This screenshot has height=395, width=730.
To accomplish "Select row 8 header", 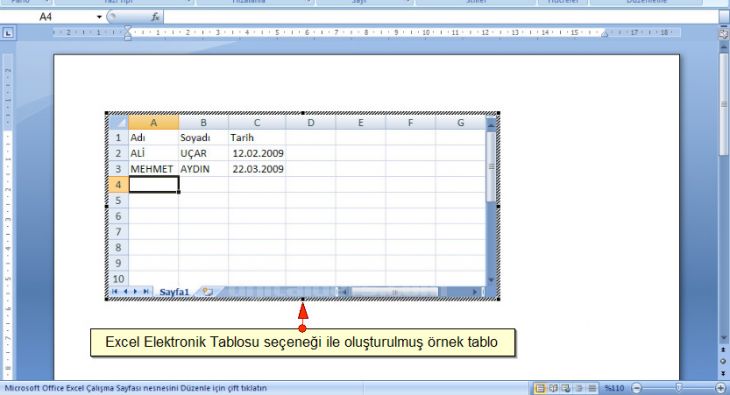I will pyautogui.click(x=118, y=247).
